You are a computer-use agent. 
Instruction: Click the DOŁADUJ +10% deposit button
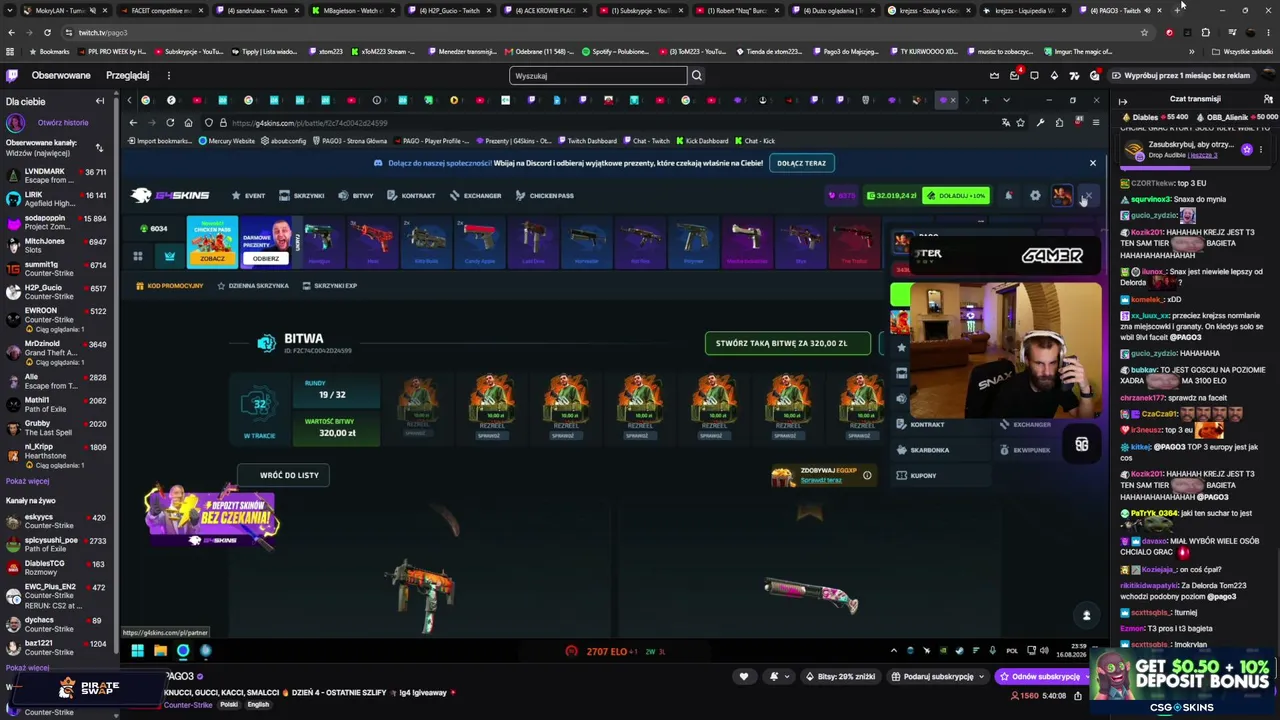pos(956,196)
